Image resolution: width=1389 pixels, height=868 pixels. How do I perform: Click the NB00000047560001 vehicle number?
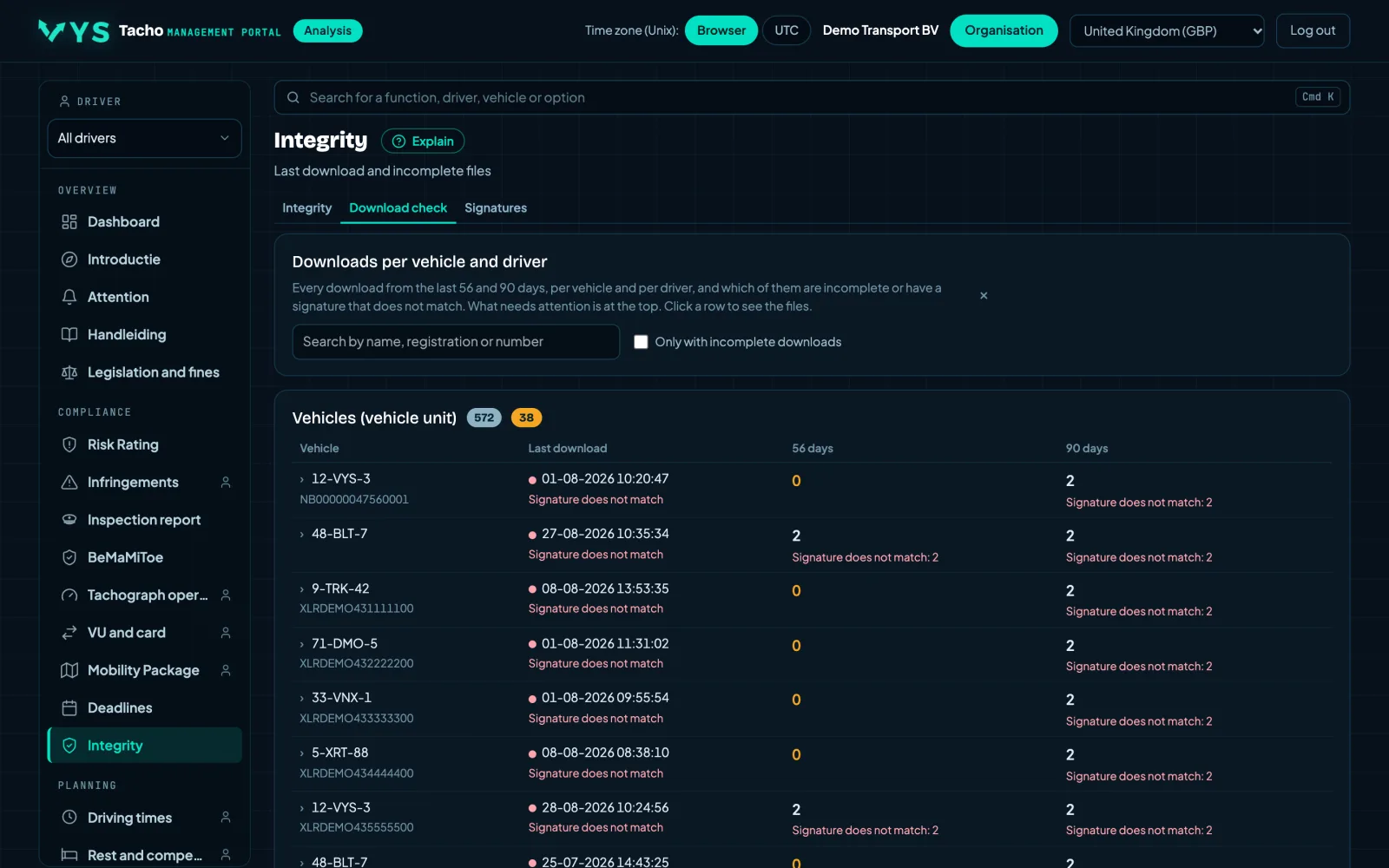coord(354,499)
